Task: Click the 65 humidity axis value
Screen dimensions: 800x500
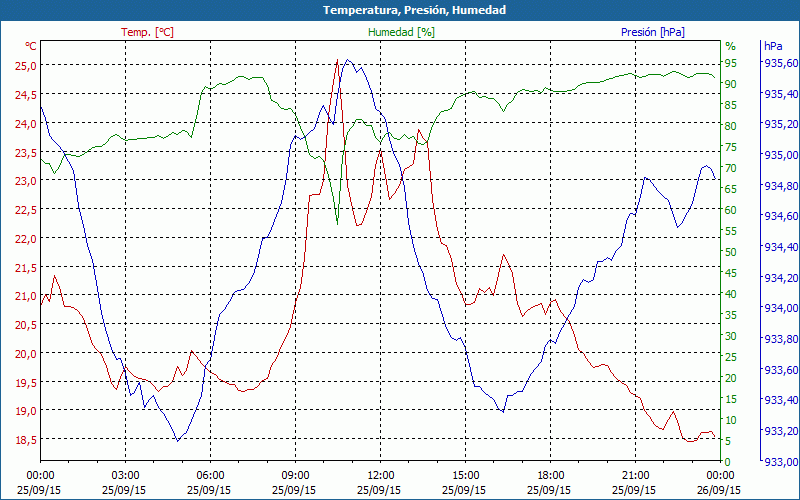Action: click(731, 189)
